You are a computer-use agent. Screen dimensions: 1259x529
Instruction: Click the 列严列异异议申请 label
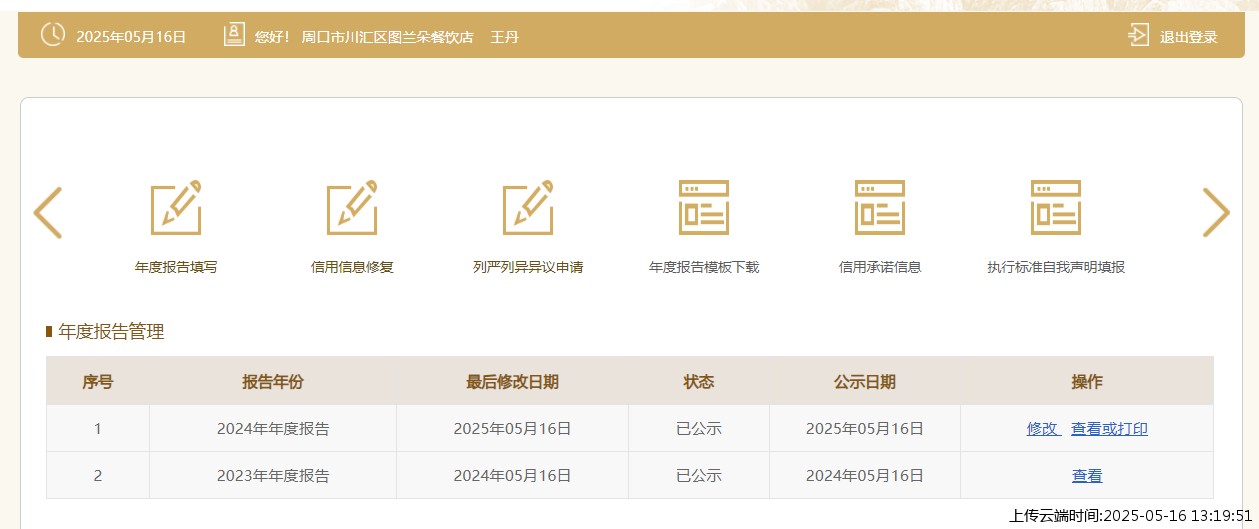(x=528, y=267)
